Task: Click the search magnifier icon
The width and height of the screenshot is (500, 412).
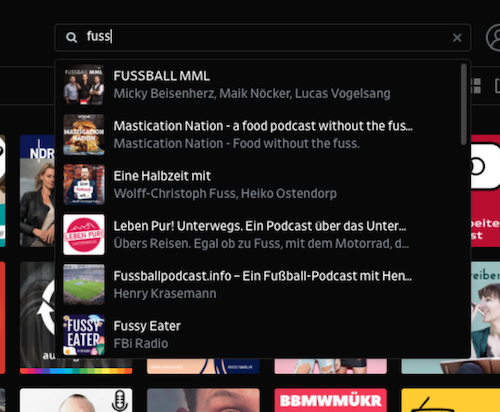Action: click(71, 37)
